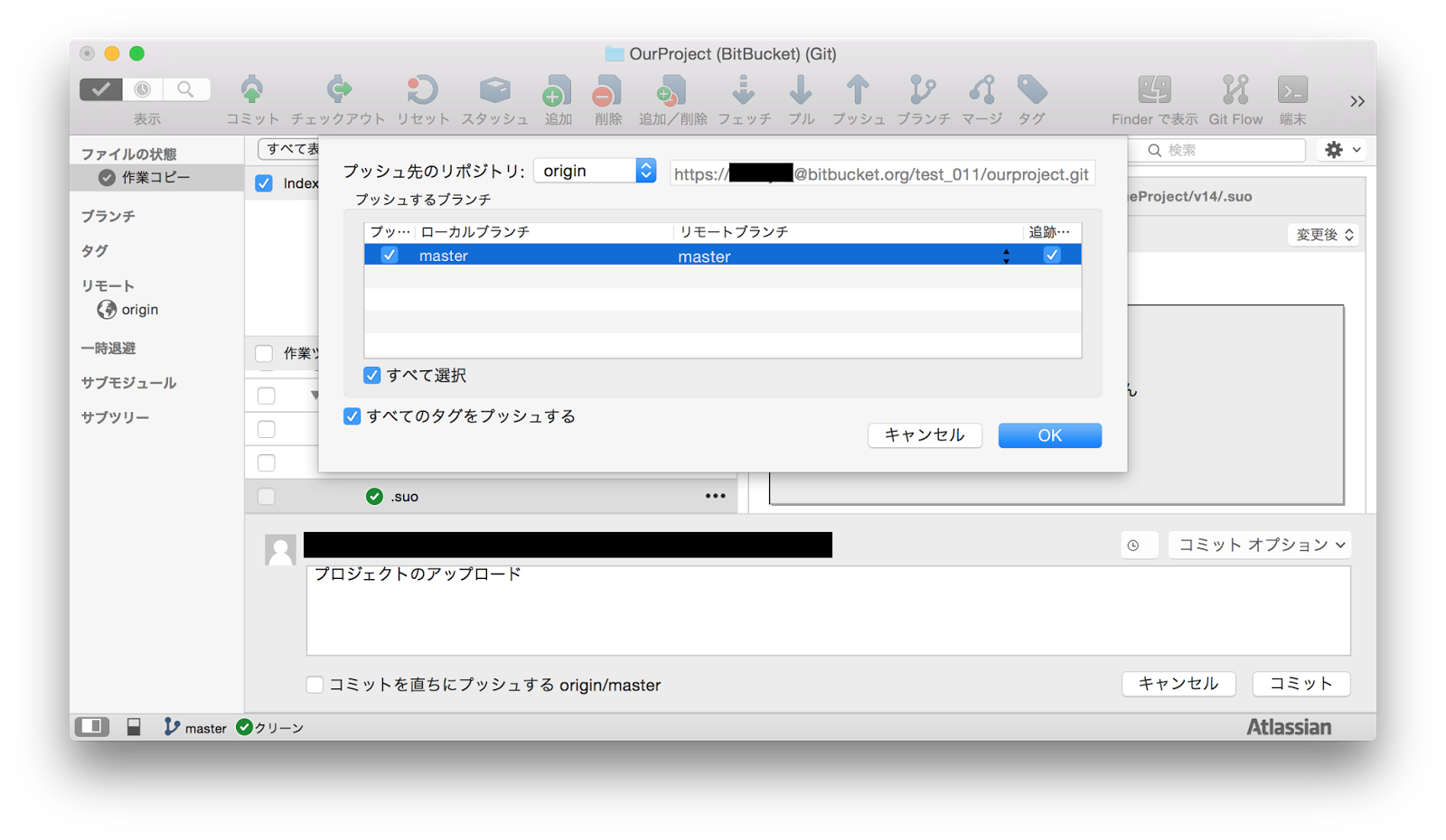
Task: Click the Commit (コミット) toolbar icon
Action: pos(252,90)
